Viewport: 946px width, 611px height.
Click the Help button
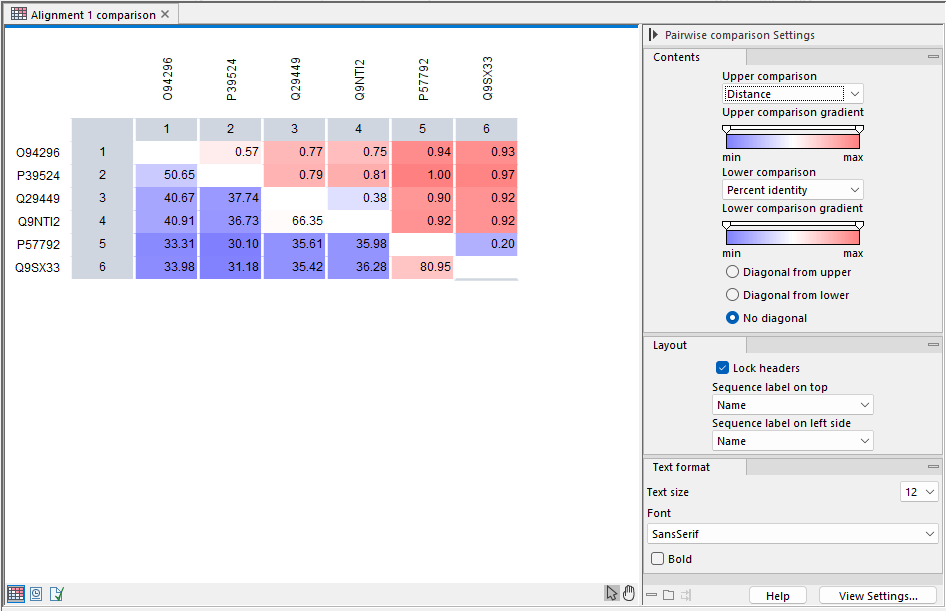point(778,595)
